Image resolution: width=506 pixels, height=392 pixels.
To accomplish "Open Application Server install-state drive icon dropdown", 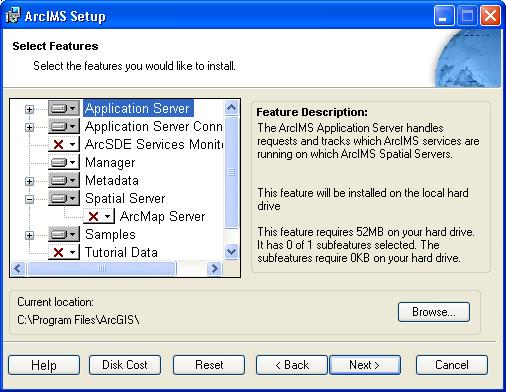I will (64, 108).
